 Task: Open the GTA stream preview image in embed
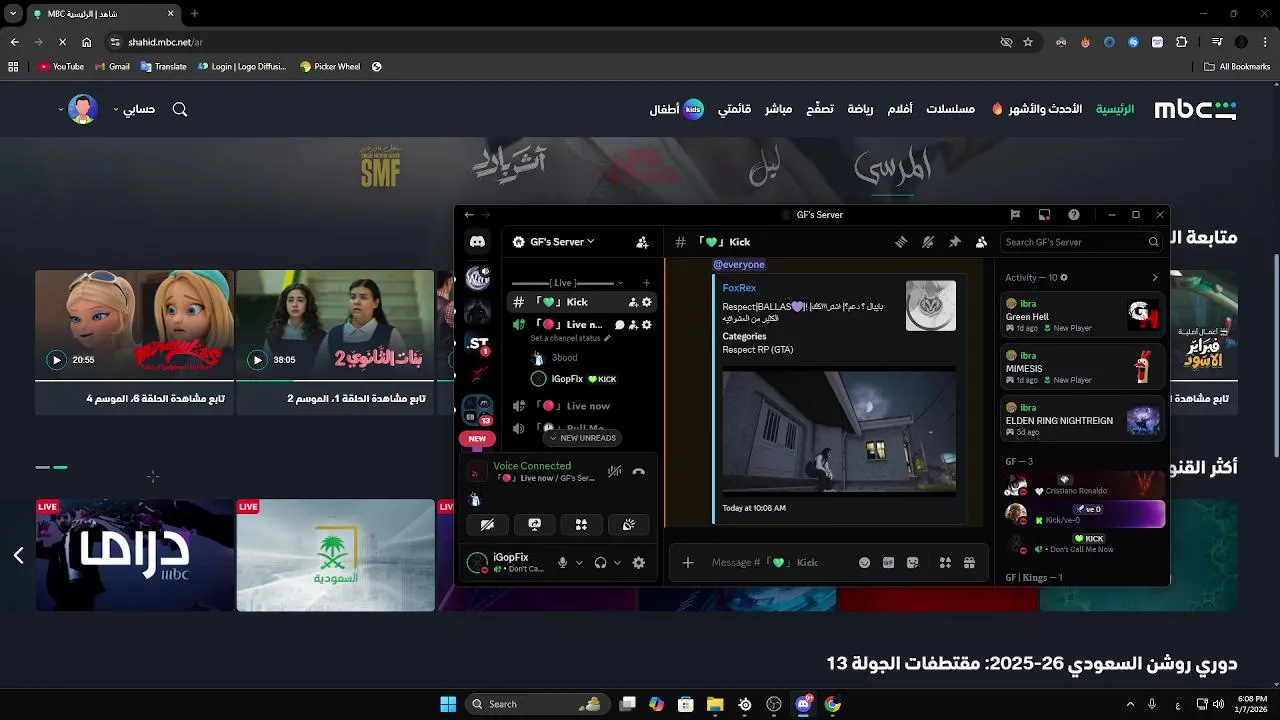[x=839, y=430]
